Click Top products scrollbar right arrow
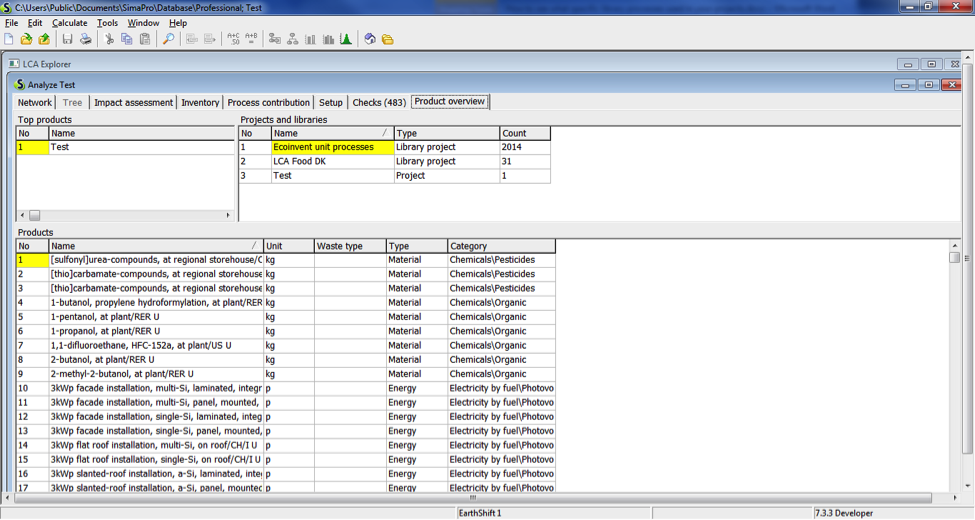The image size is (975, 520). click(x=228, y=215)
